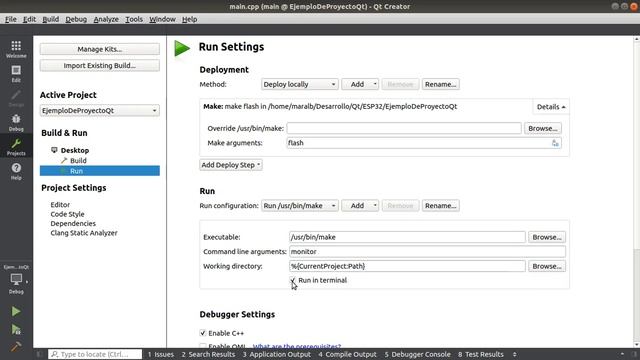640x360 pixels.
Task: Click the Working directory field
Action: tap(407, 266)
